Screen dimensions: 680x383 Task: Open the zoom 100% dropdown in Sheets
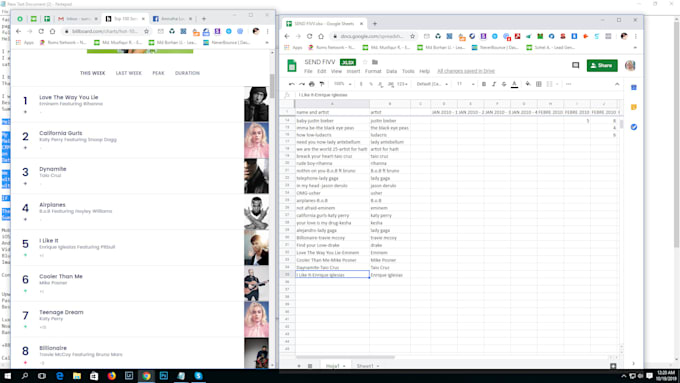click(343, 84)
